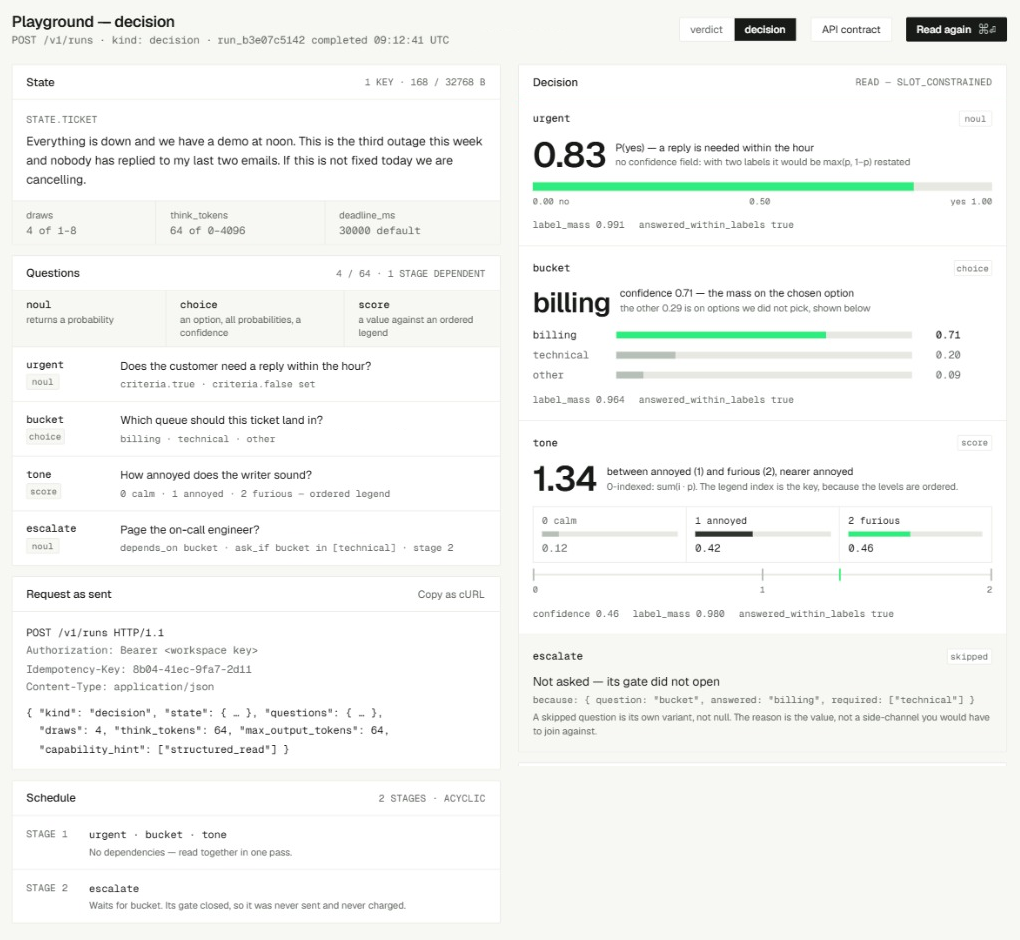Click the 2 furious legend cell
Image resolution: width=1020 pixels, height=940 pixels.
tap(915, 534)
